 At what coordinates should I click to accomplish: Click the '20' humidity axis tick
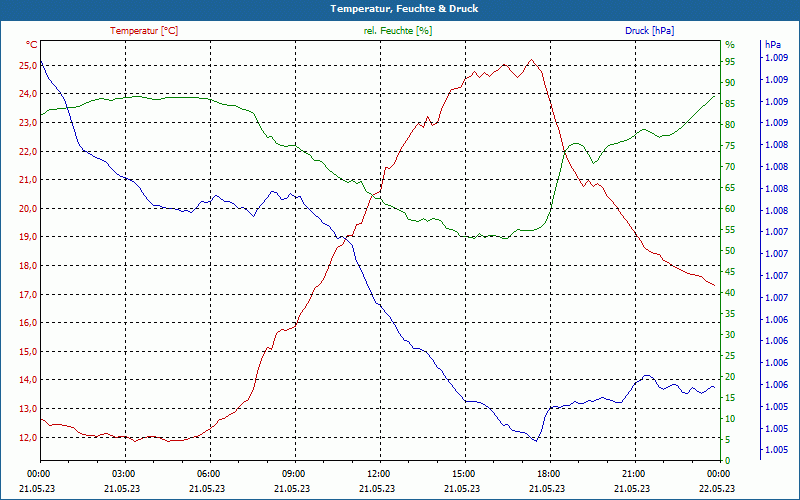click(x=730, y=377)
